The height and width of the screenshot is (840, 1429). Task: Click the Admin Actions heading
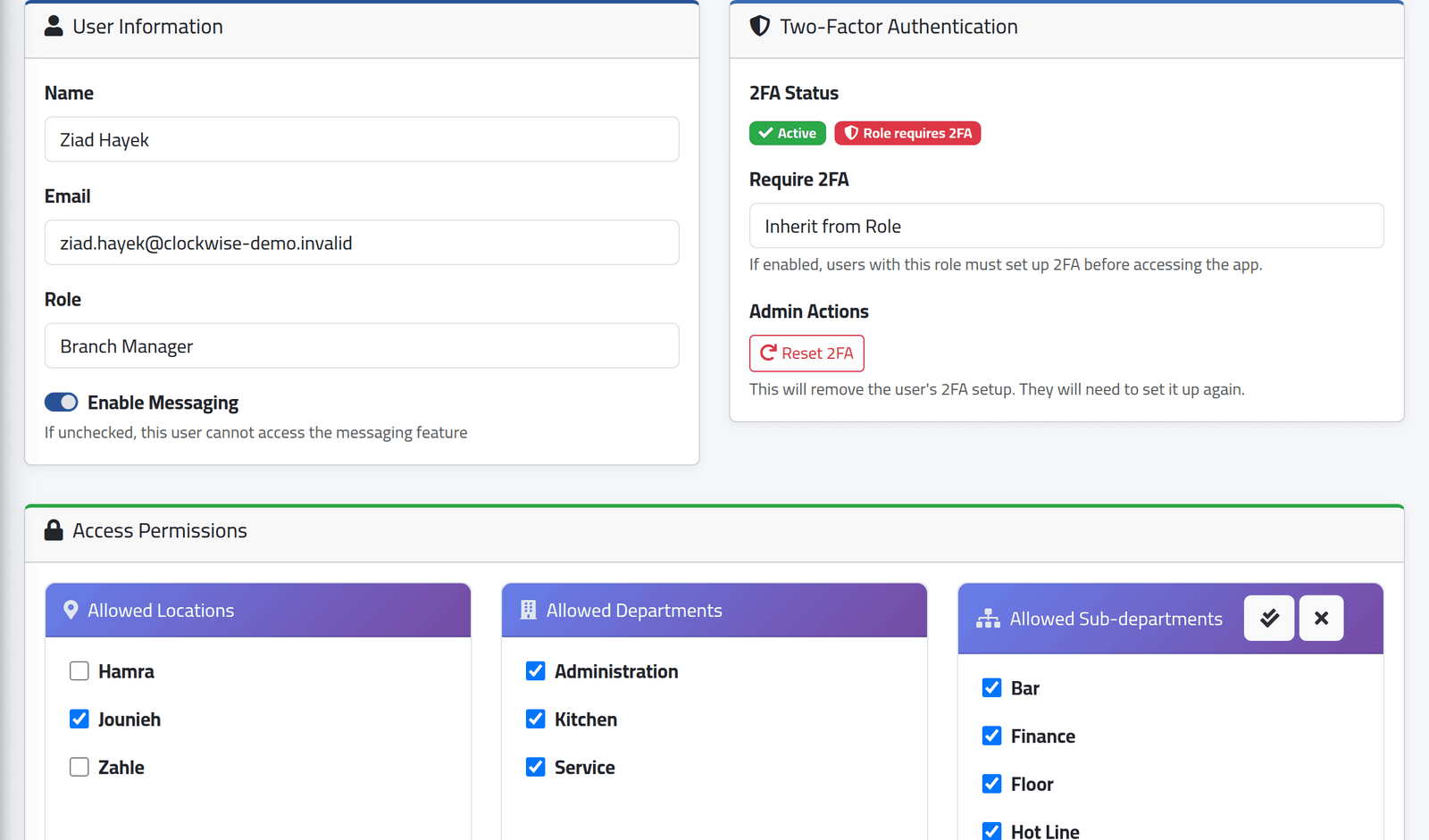click(809, 312)
